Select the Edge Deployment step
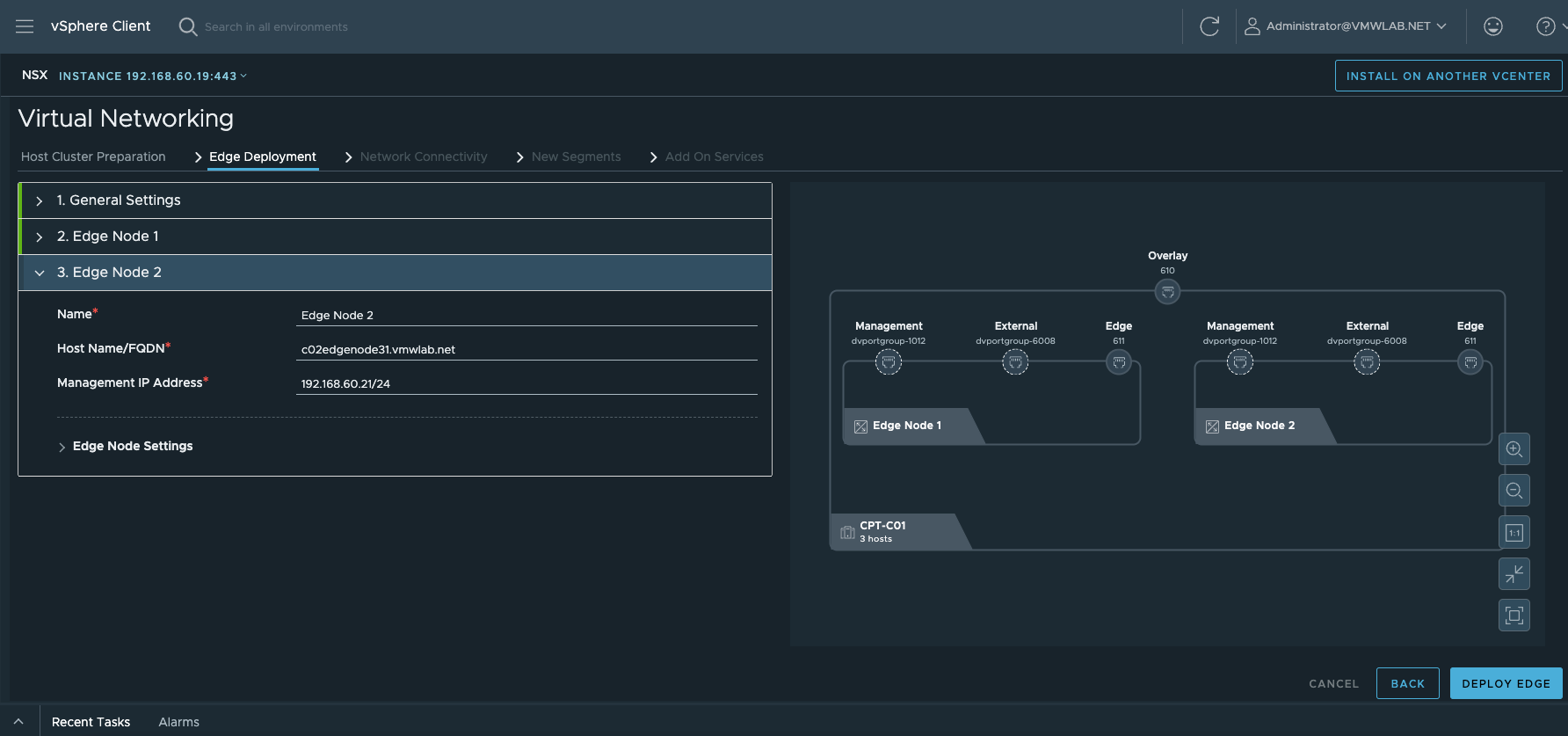Screen dimensions: 1568x736 [x=263, y=157]
